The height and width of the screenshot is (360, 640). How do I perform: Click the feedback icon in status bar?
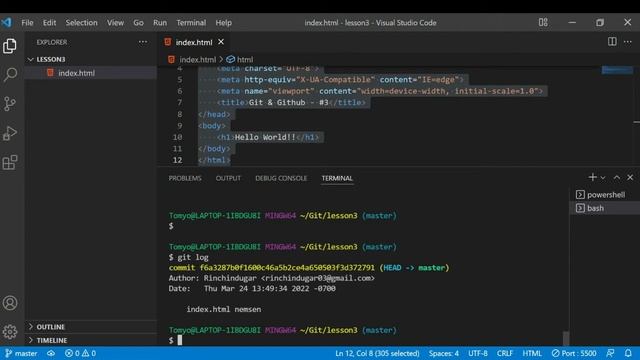tap(610, 353)
